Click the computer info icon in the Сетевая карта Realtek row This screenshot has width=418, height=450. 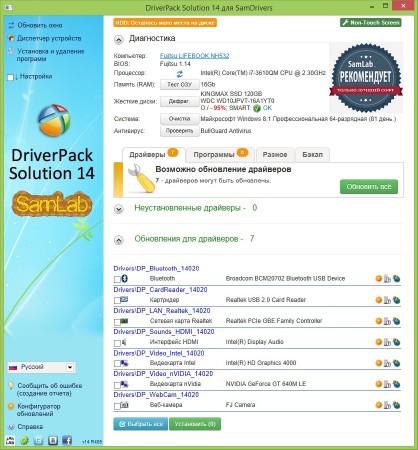click(x=387, y=321)
